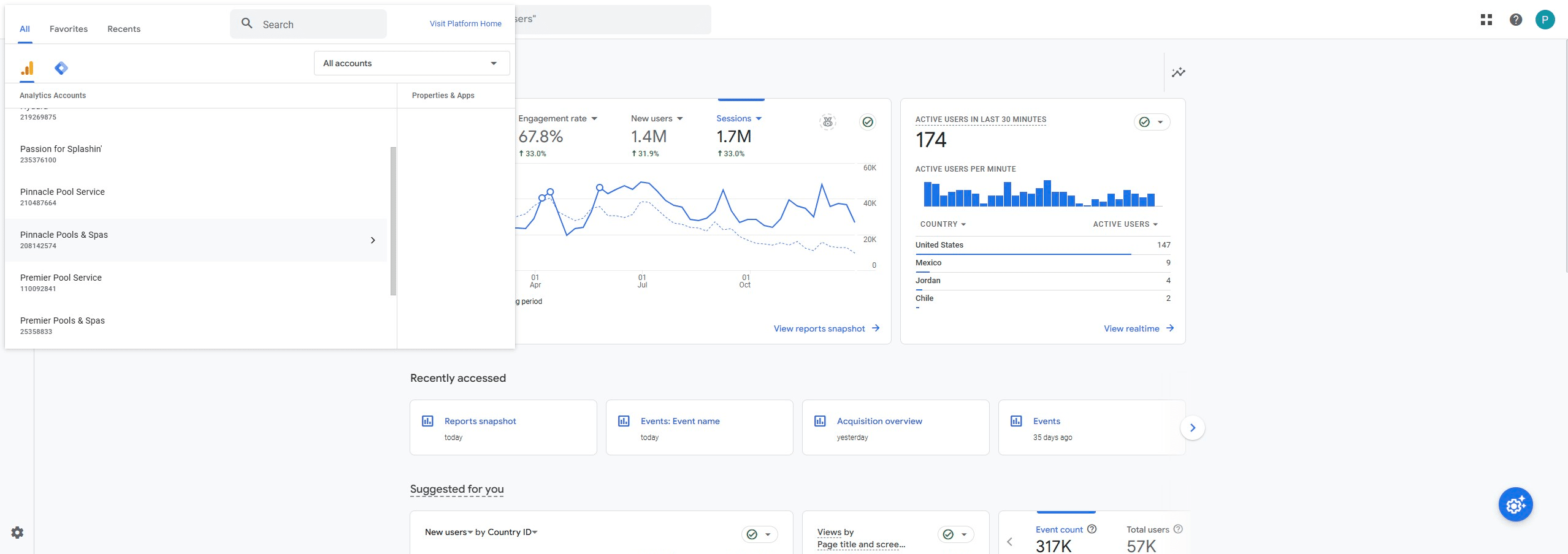Click the user profile avatar P
The width and height of the screenshot is (1568, 554).
pos(1545,20)
